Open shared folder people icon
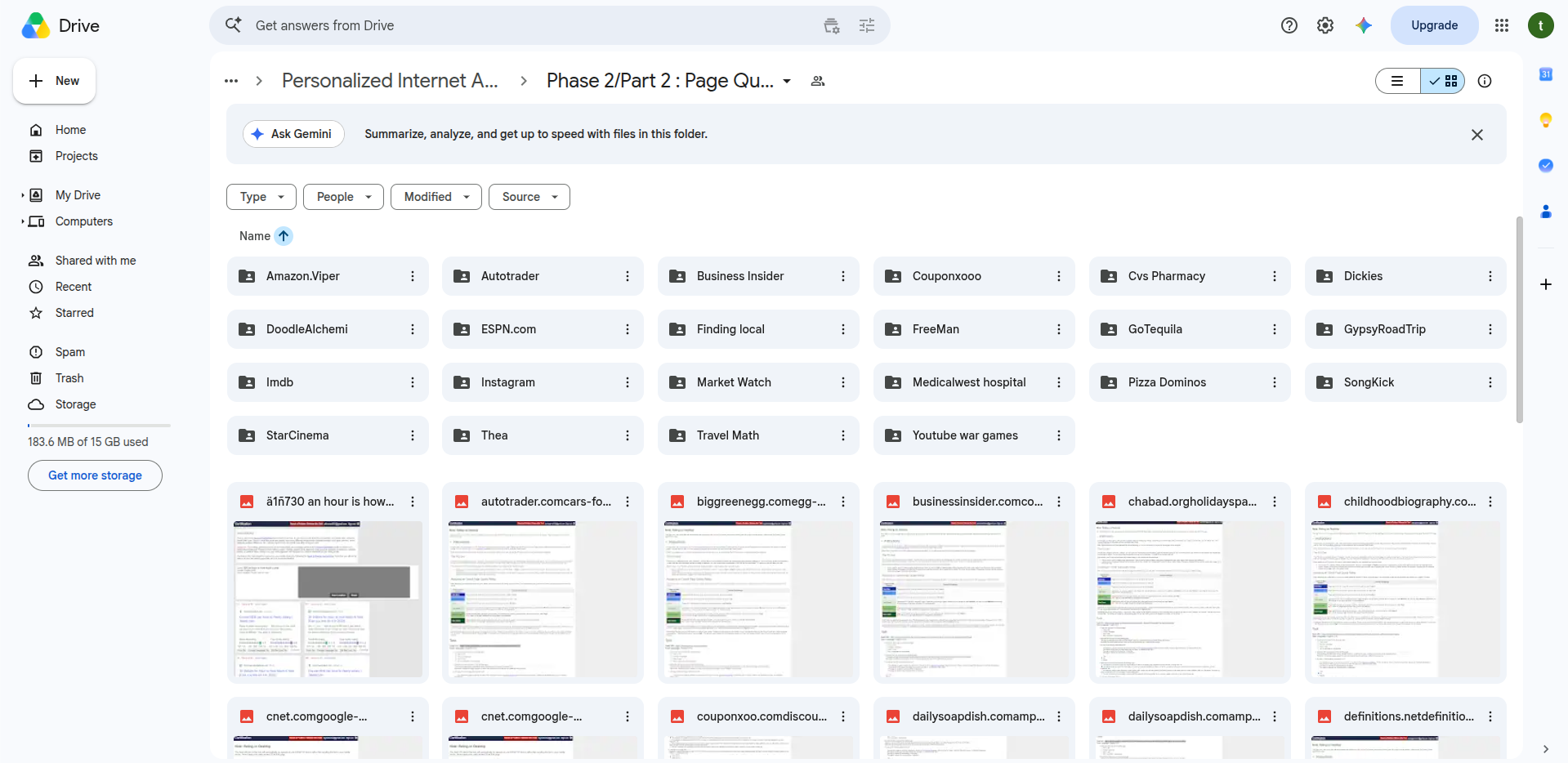The height and width of the screenshot is (763, 1568). point(817,81)
